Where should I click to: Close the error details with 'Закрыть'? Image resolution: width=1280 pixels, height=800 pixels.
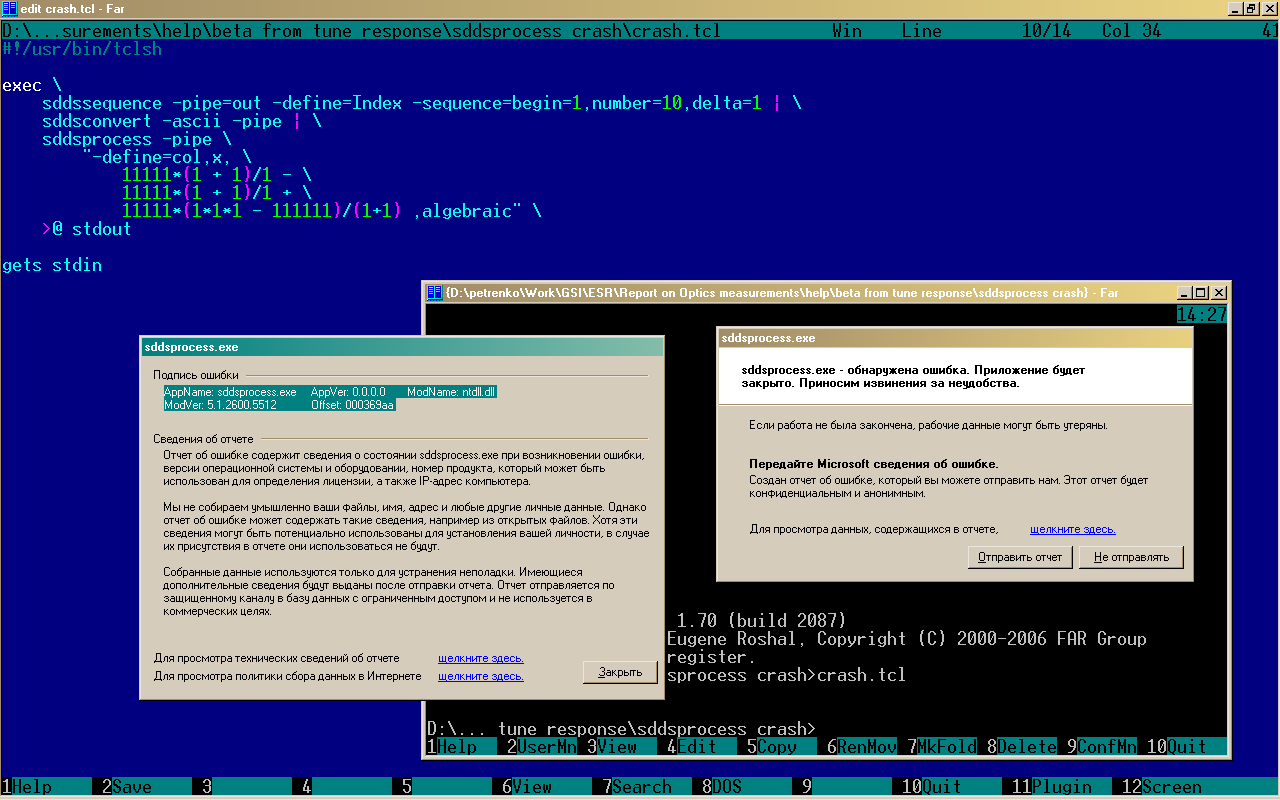point(620,672)
